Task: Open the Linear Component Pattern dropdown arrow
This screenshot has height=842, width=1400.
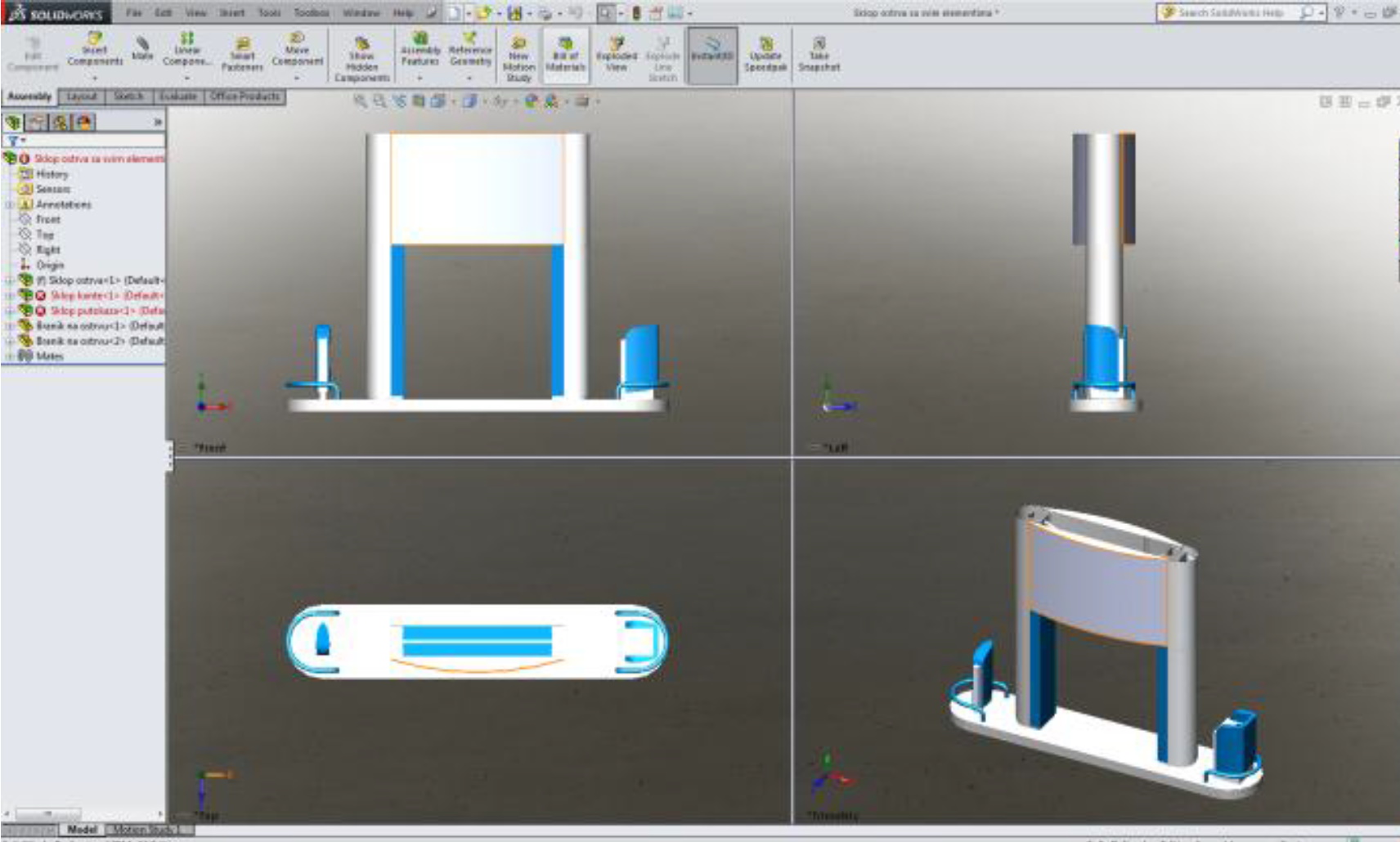Action: click(187, 78)
